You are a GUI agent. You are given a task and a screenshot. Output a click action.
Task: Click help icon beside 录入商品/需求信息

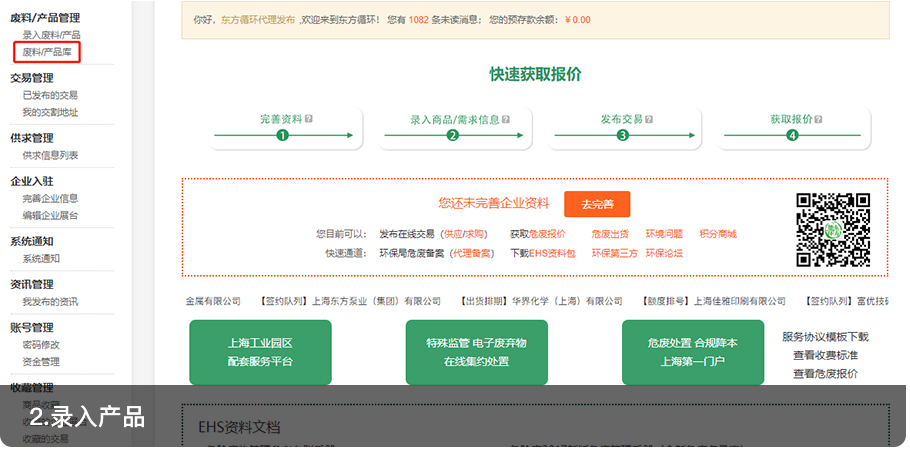505,119
